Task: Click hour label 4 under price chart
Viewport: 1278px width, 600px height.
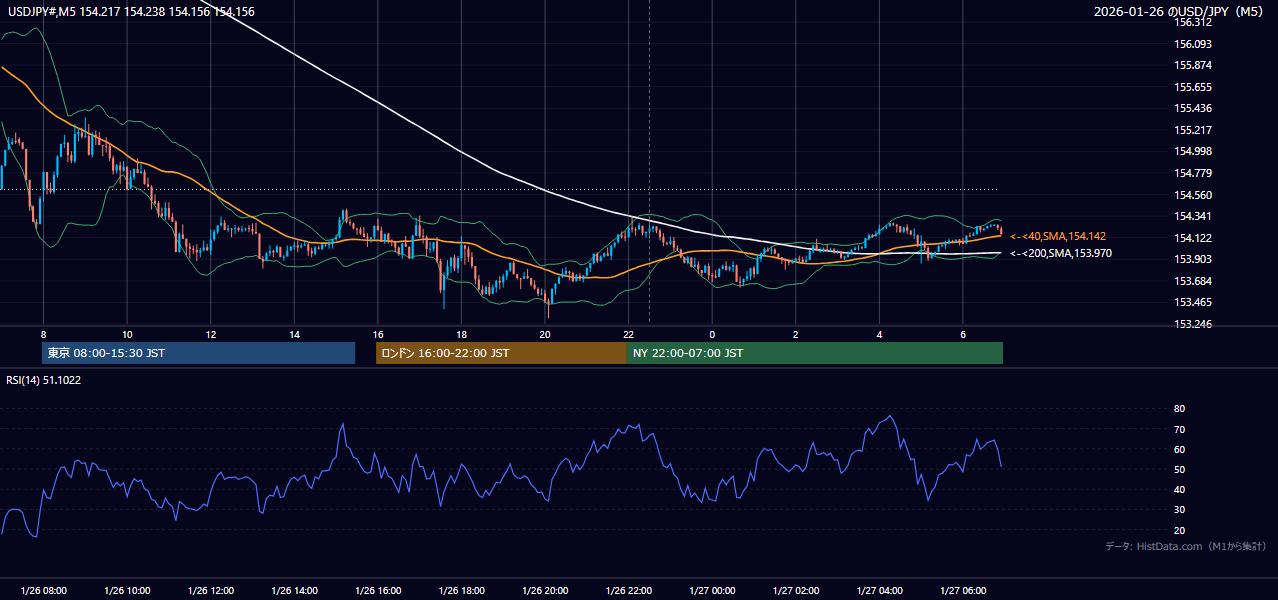Action: pyautogui.click(x=879, y=334)
